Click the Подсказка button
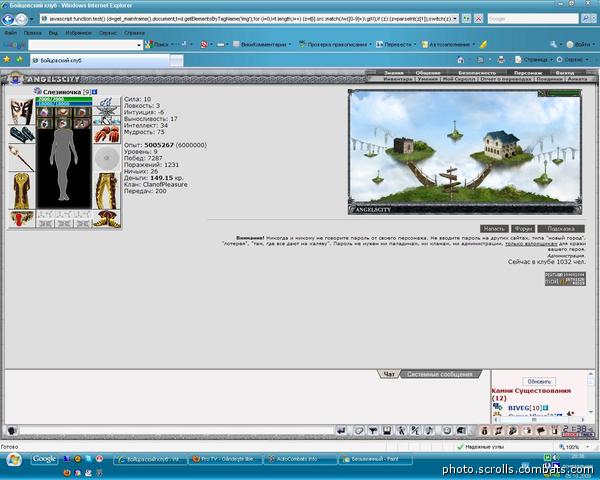This screenshot has height=480, width=600. pyautogui.click(x=561, y=229)
